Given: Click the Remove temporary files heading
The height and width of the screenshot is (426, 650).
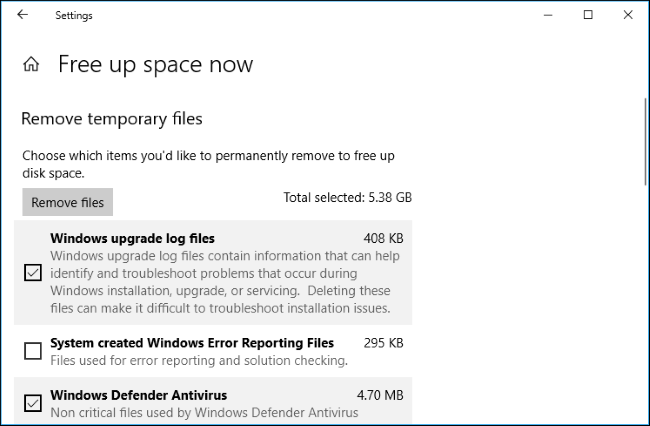Looking at the screenshot, I should click(x=112, y=119).
